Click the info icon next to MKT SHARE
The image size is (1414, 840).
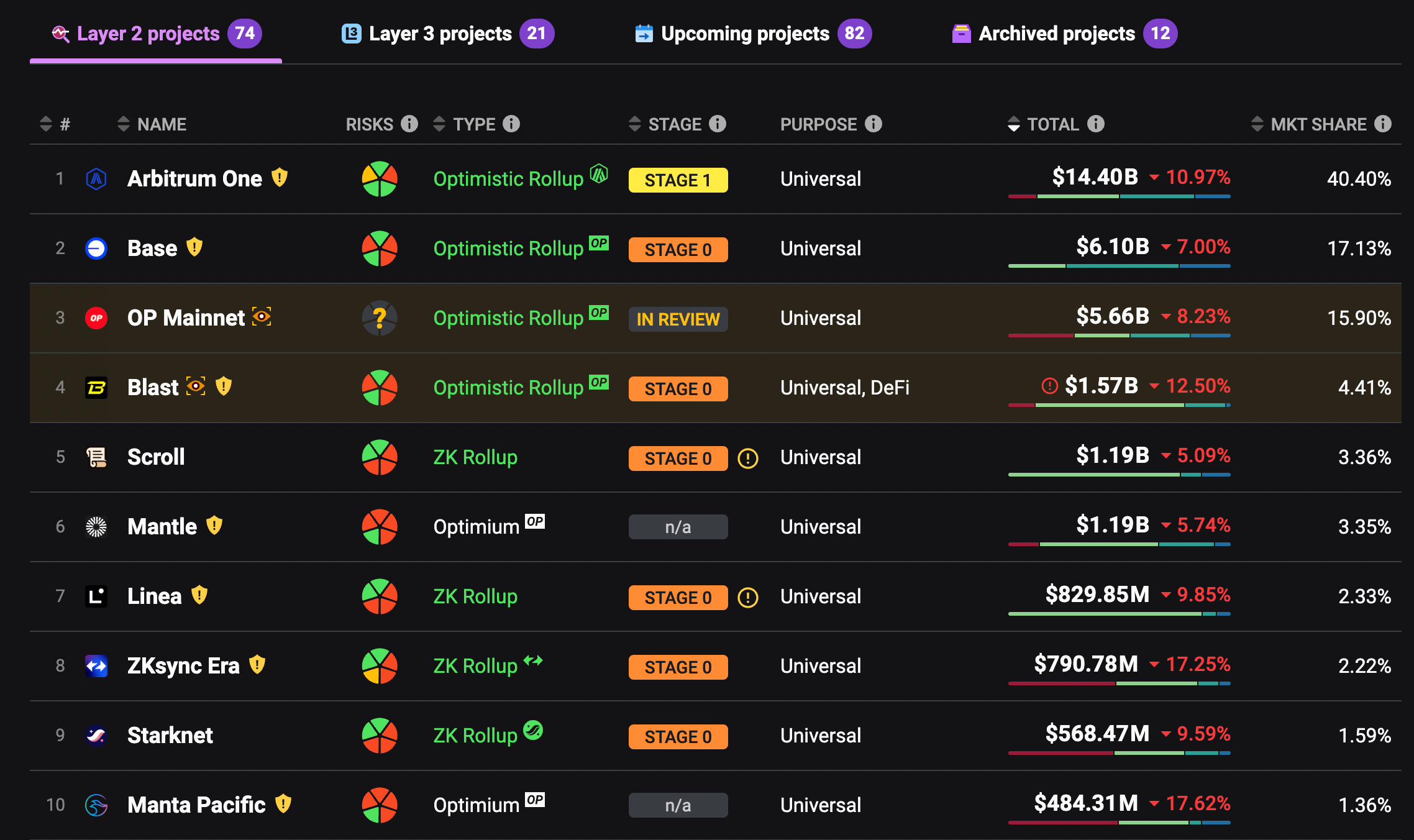click(x=1383, y=124)
